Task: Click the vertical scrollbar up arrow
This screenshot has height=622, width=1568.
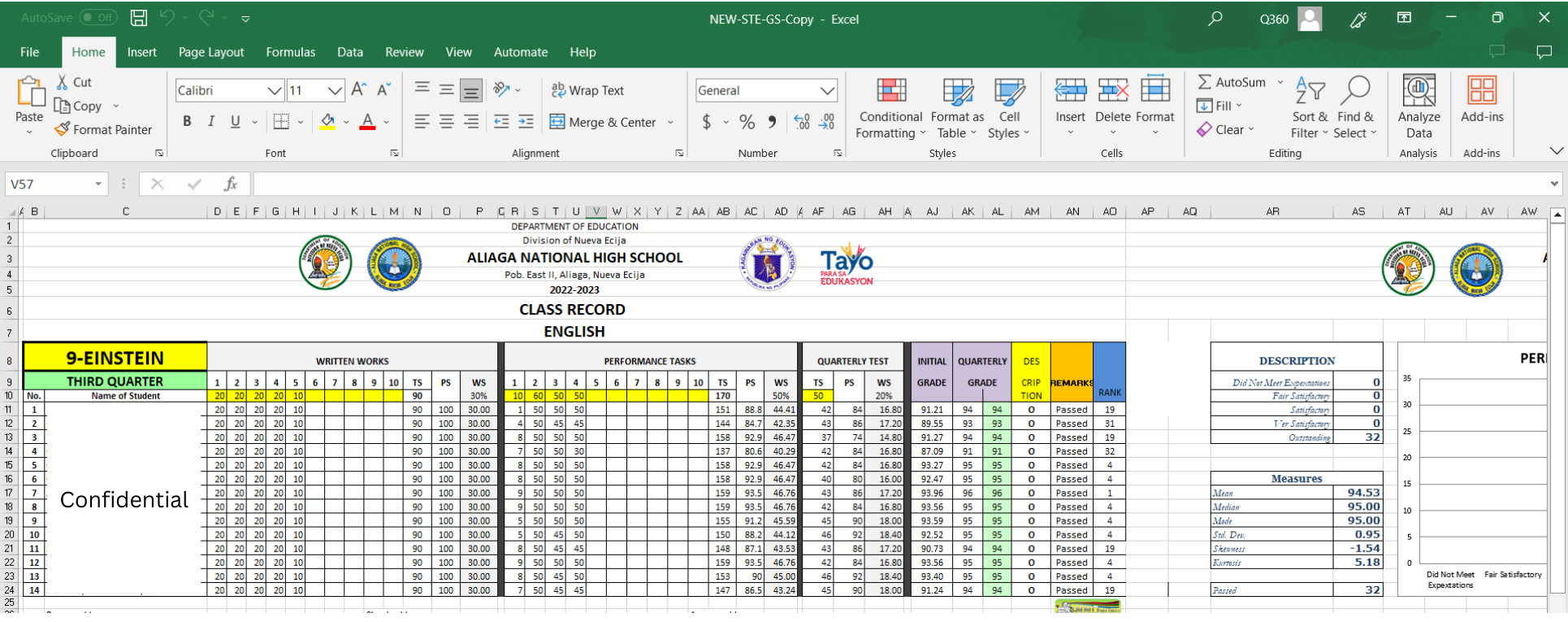Action: 1557,215
